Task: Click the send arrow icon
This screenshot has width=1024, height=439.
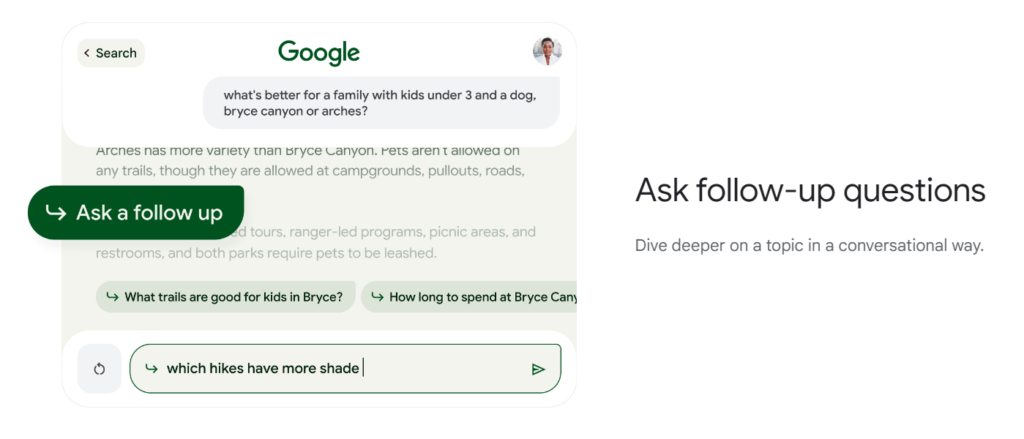Action: coord(537,370)
